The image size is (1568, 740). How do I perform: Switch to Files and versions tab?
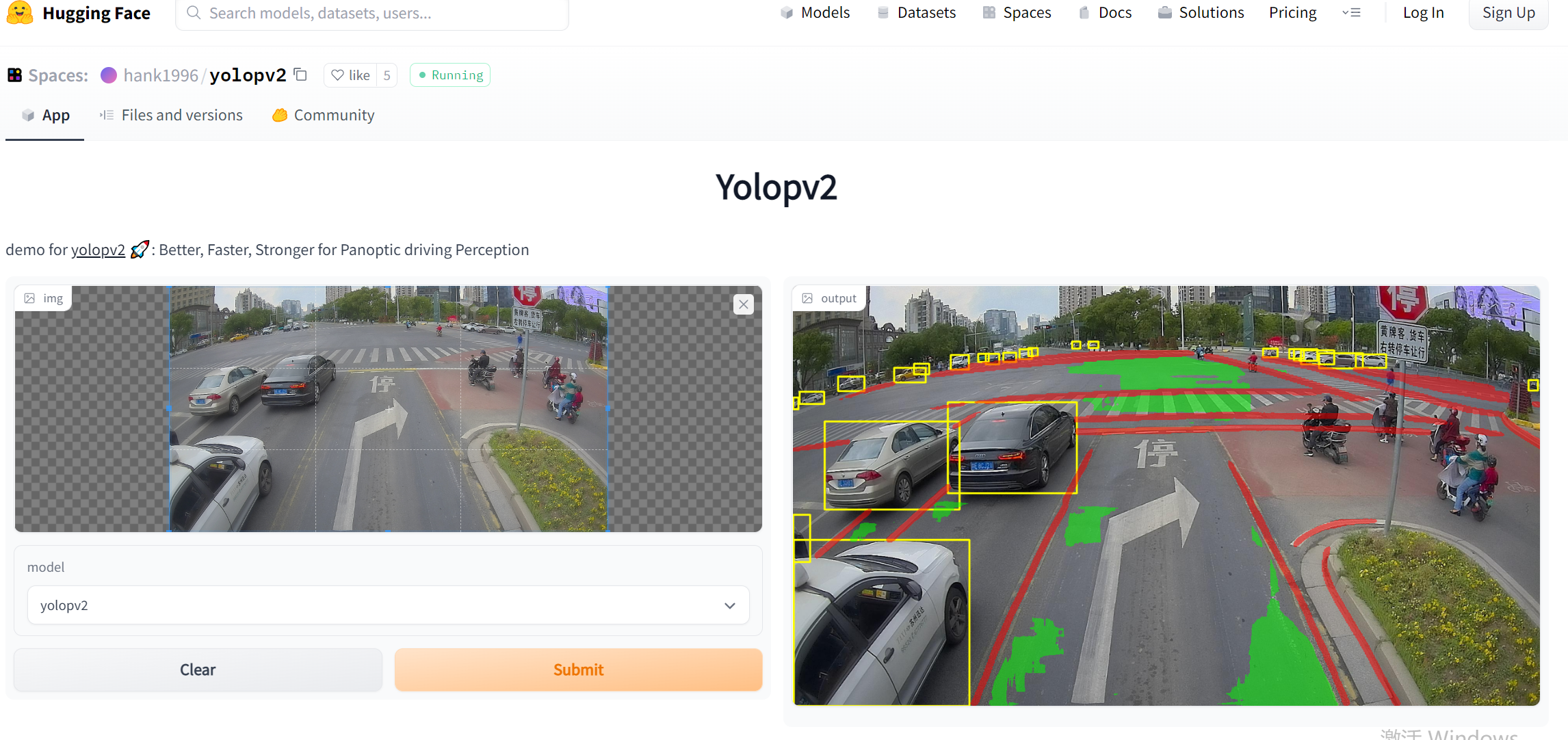pos(171,115)
